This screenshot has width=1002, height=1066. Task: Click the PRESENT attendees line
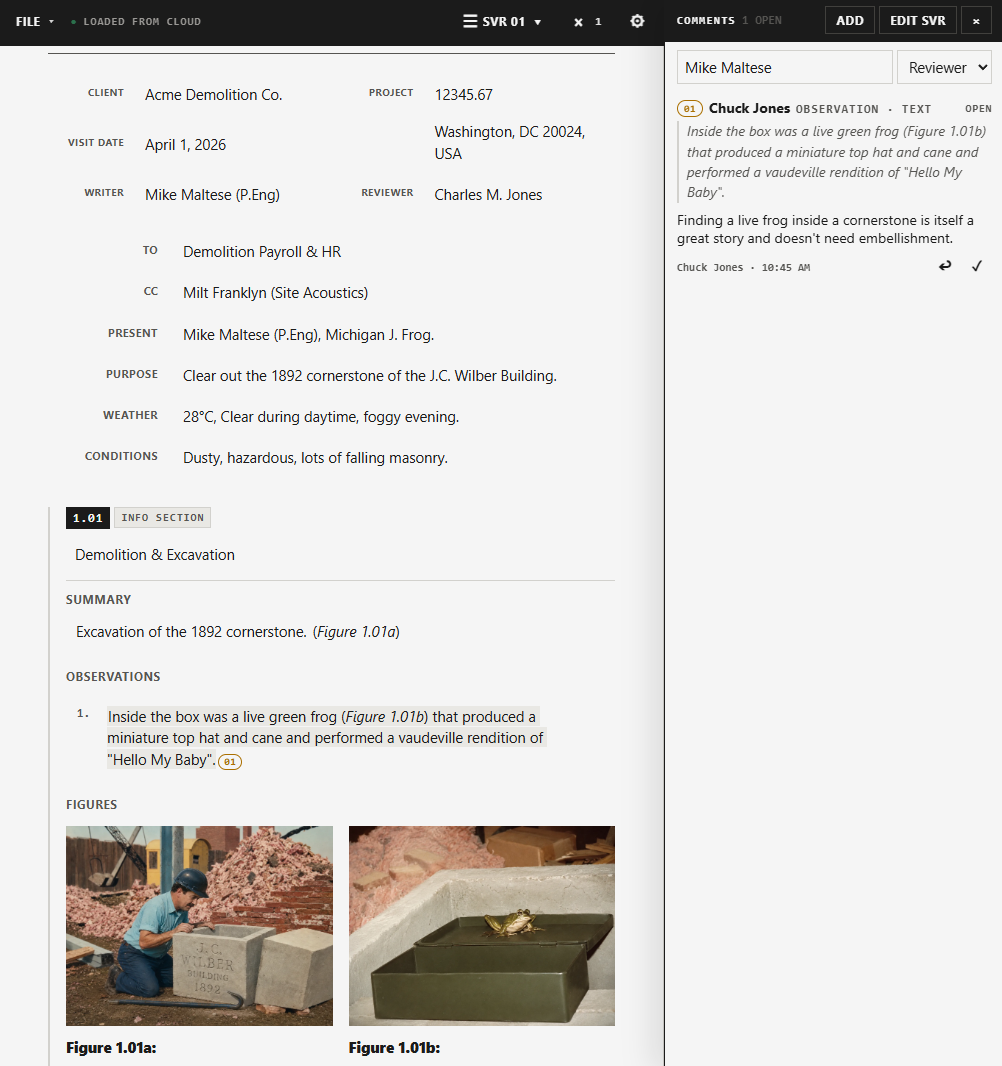point(308,335)
